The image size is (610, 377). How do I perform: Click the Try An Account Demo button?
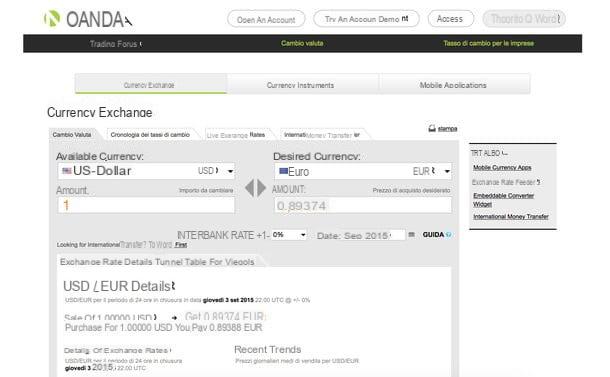(366, 19)
